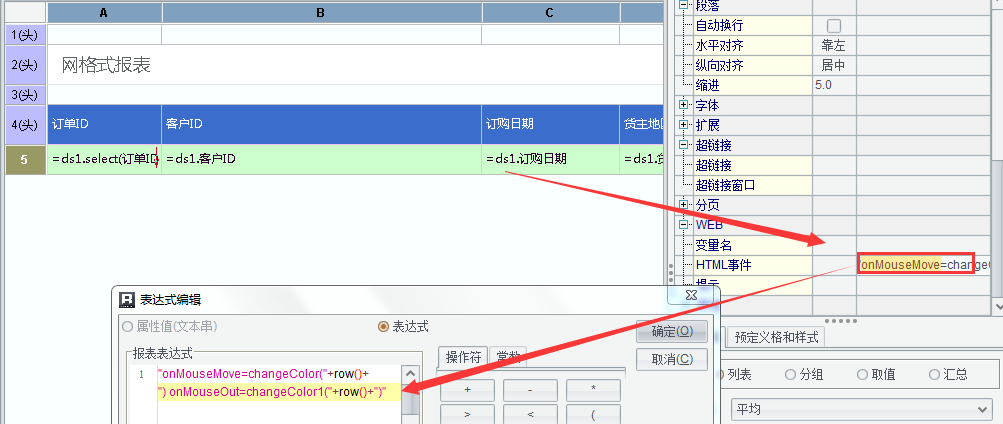Click the onMouseMove expression line
This screenshot has height=424, width=1003.
262,375
